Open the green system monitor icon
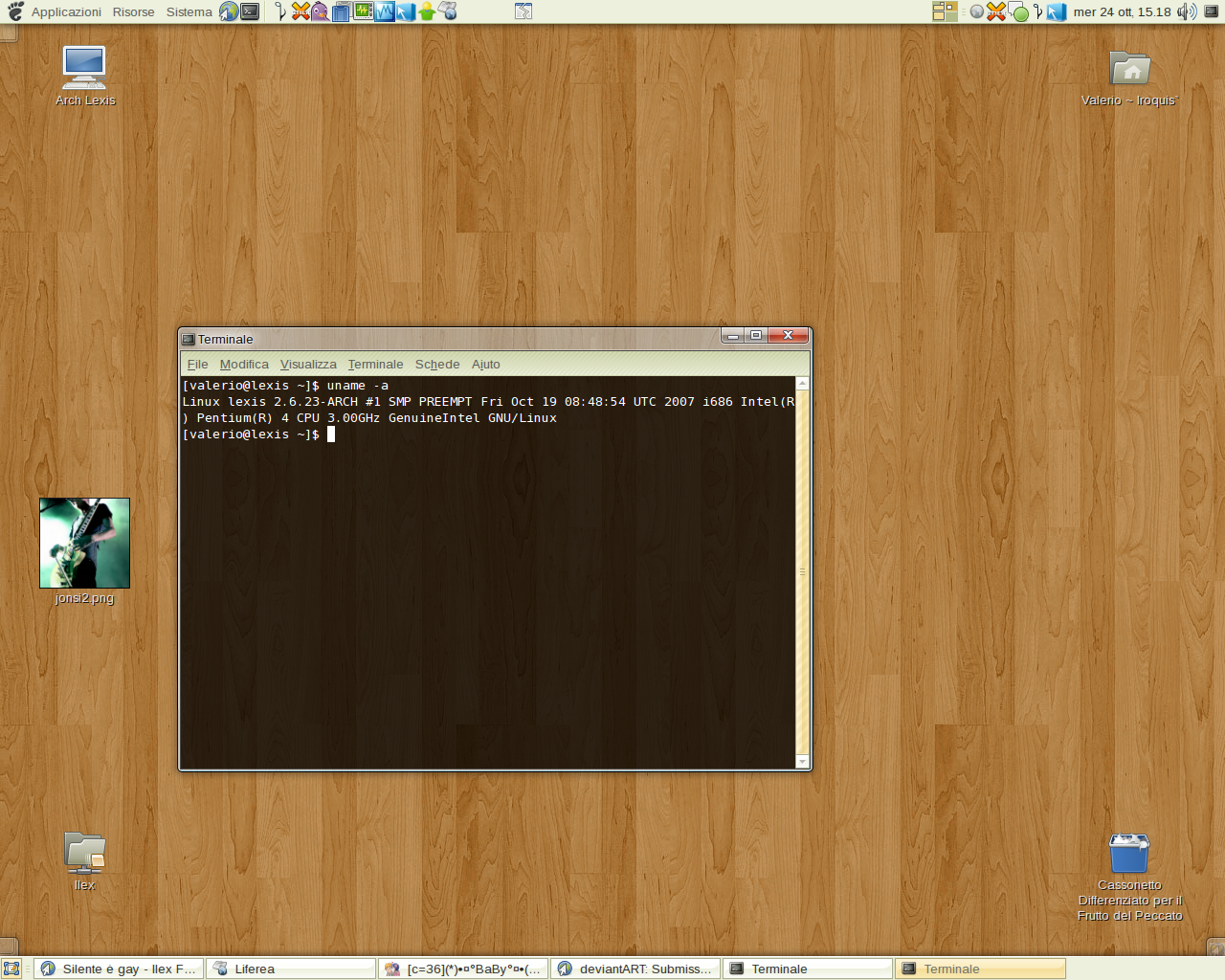This screenshot has width=1225, height=980. (363, 11)
